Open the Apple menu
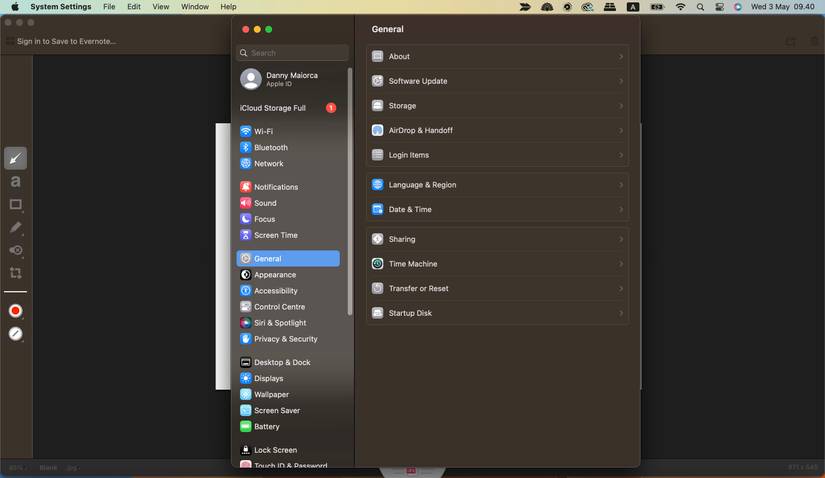825x478 pixels. 15,6
